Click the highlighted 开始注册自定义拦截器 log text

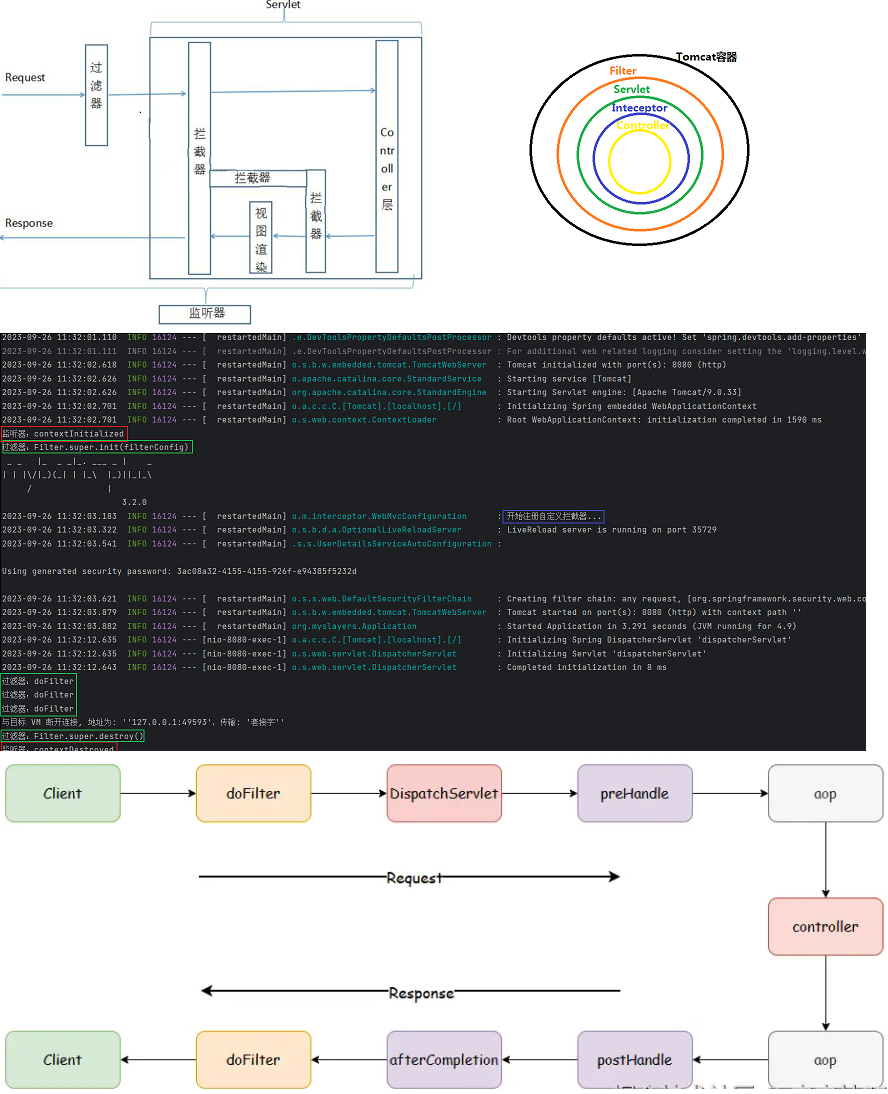tap(554, 516)
